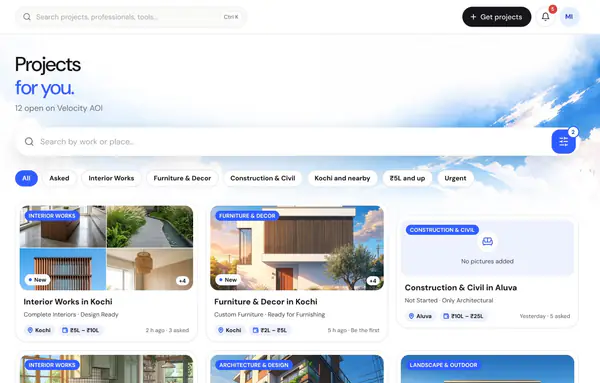The image size is (600, 383).
Task: Click location pin on Furniture & Decor card
Action: pyautogui.click(x=220, y=330)
